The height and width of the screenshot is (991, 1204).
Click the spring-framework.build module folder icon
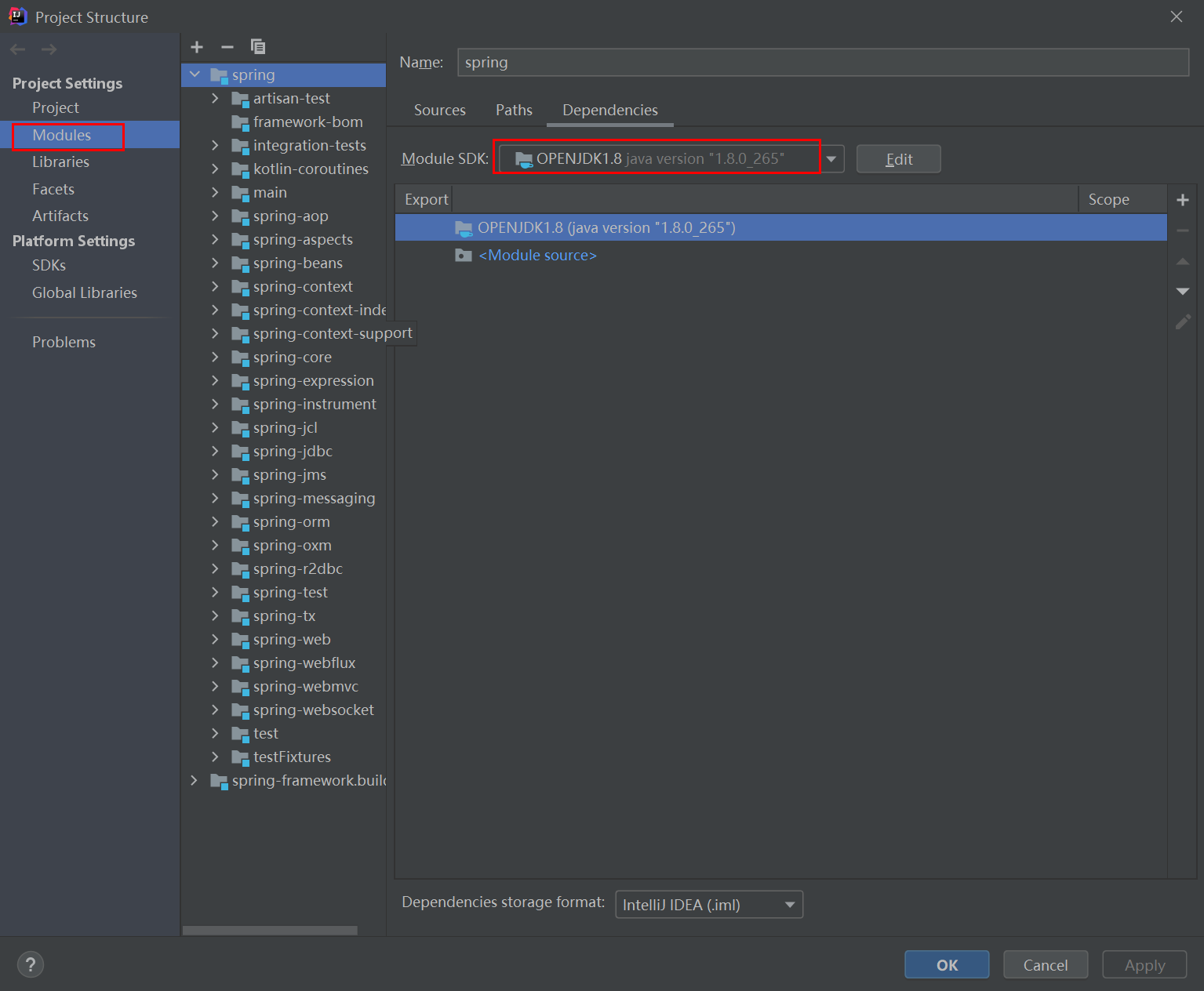click(x=219, y=781)
